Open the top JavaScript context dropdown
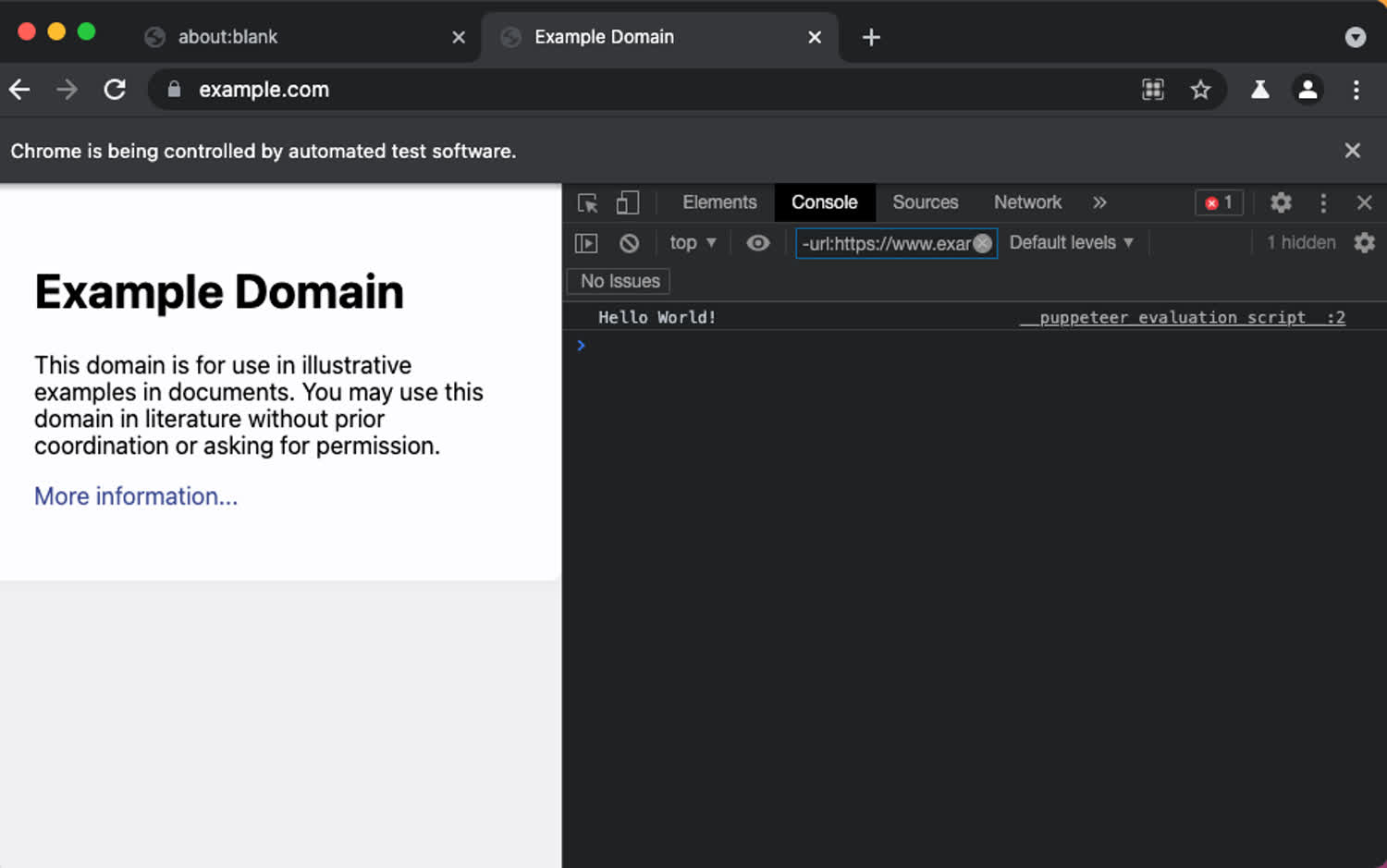The image size is (1387, 868). click(693, 242)
